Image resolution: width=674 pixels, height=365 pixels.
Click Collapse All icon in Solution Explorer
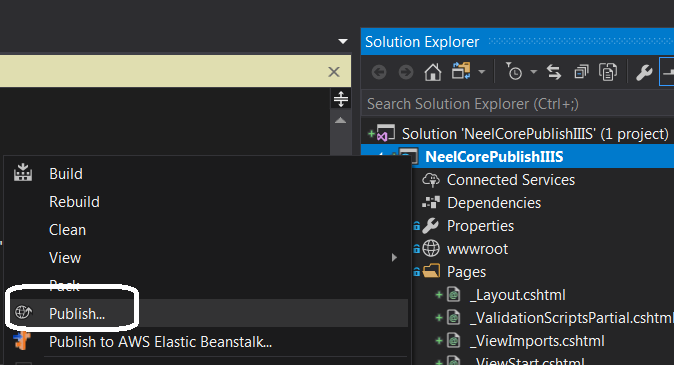pyautogui.click(x=581, y=72)
